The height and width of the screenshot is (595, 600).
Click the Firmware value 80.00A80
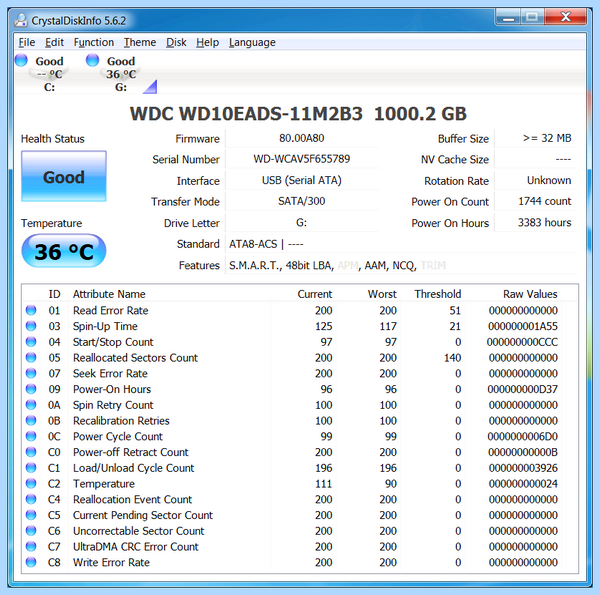pos(302,138)
